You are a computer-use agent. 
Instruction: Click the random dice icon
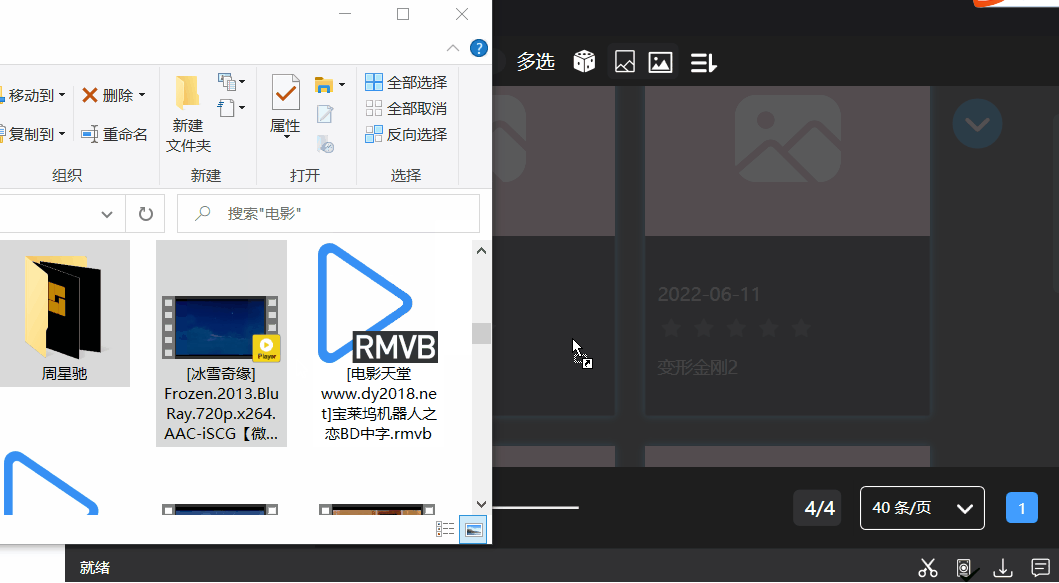584,62
